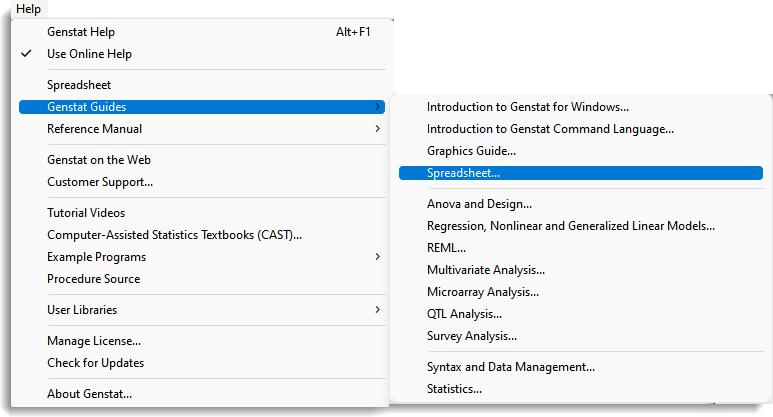
Task: Open the Spreadsheet guide in the submenu
Action: [581, 173]
